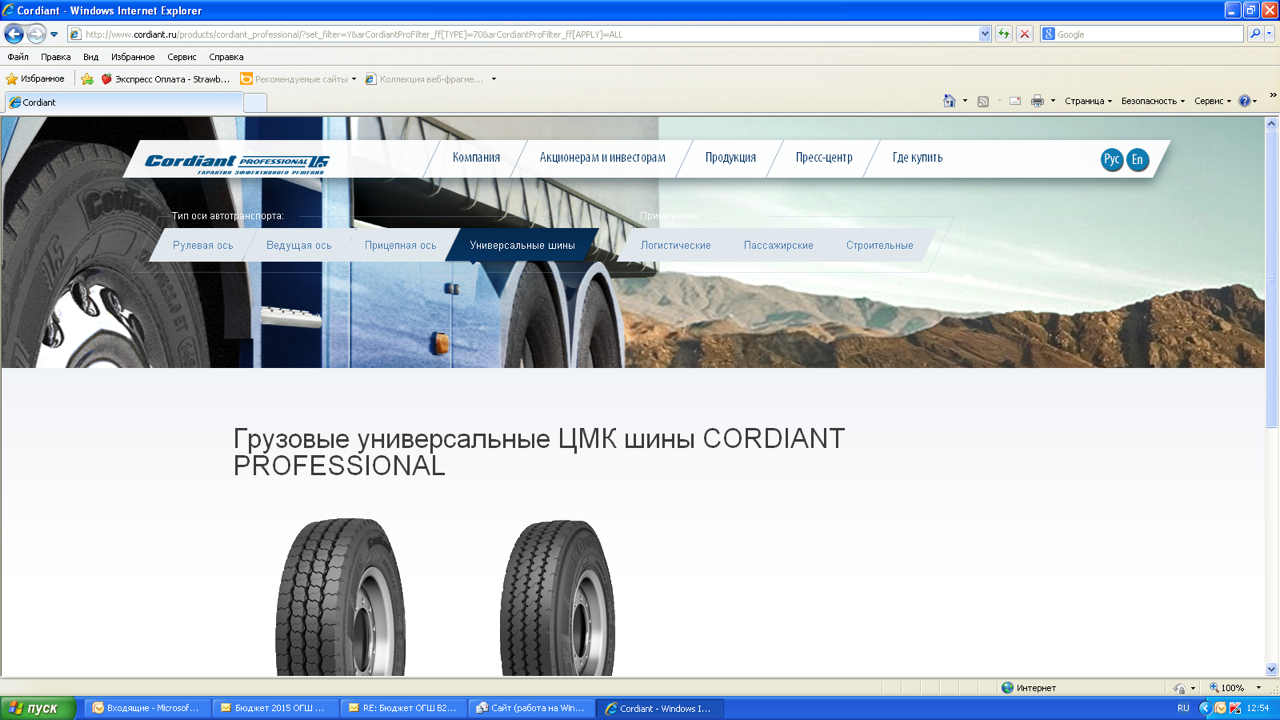The image size is (1280, 720).
Task: Open the search provider dropdown arrow
Action: [x=1270, y=34]
